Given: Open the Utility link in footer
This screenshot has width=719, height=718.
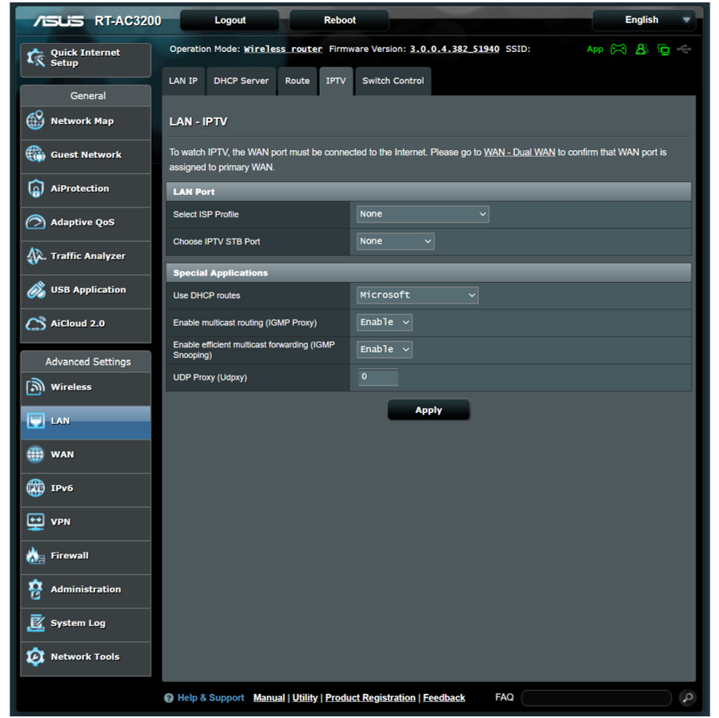Looking at the screenshot, I should (x=305, y=698).
